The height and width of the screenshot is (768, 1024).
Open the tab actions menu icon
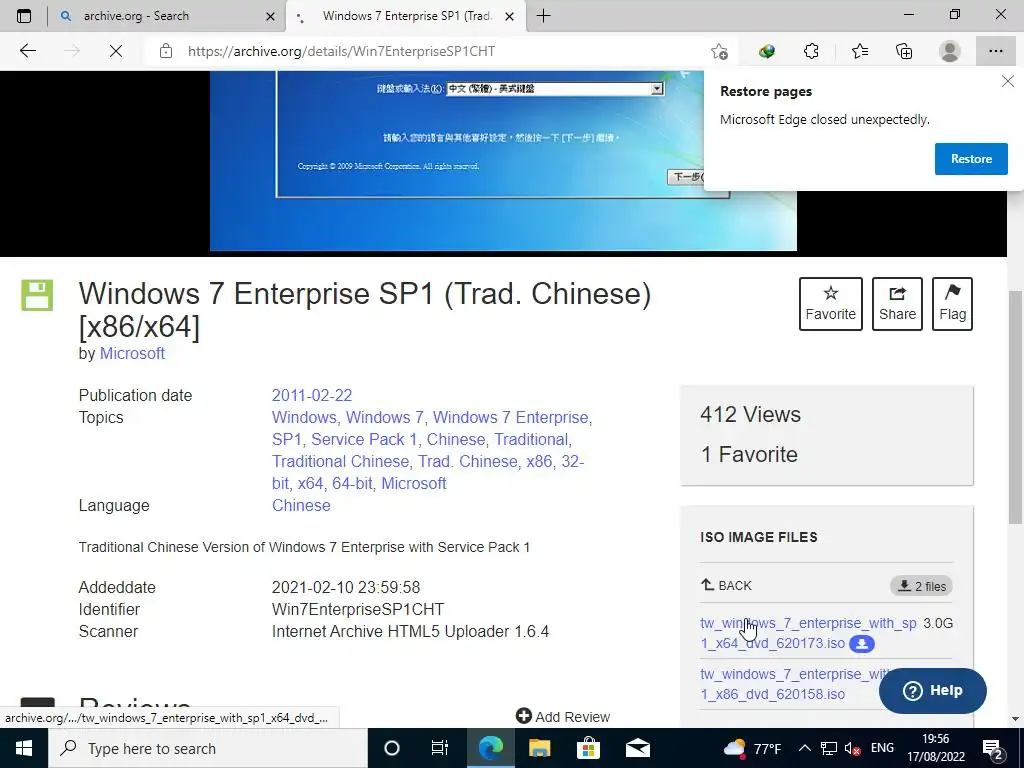click(x=24, y=16)
